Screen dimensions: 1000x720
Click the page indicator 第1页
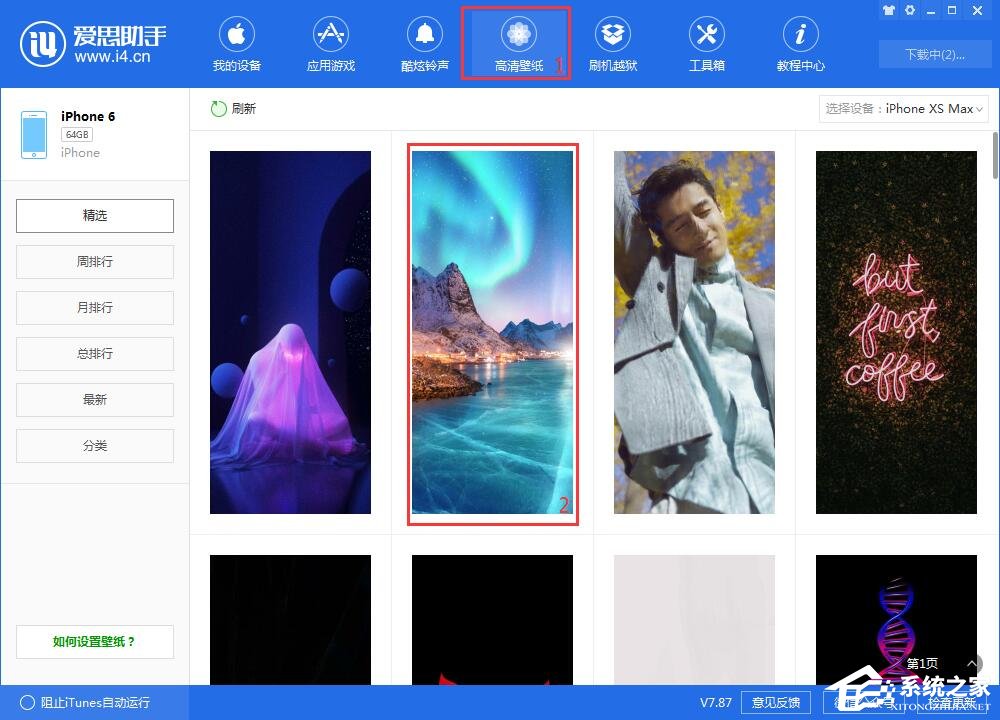click(921, 663)
